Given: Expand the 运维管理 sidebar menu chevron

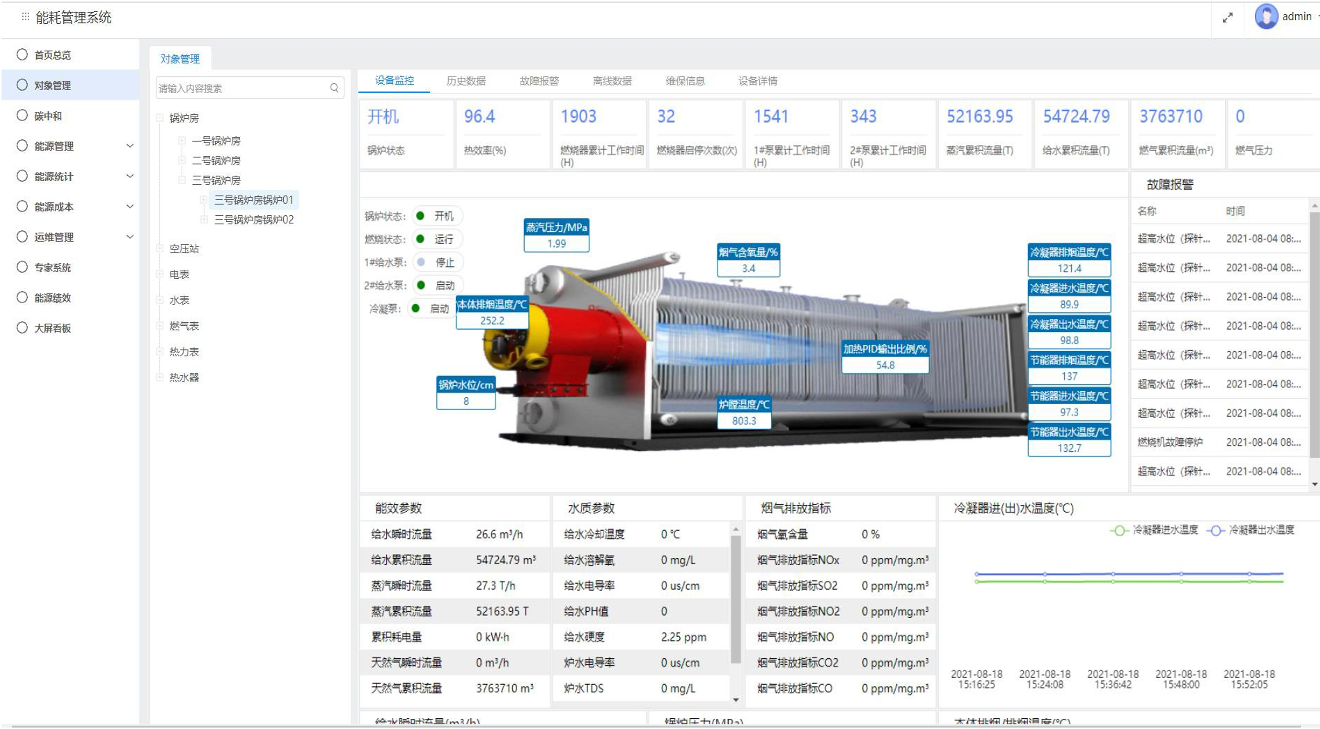Looking at the screenshot, I should tap(129, 237).
